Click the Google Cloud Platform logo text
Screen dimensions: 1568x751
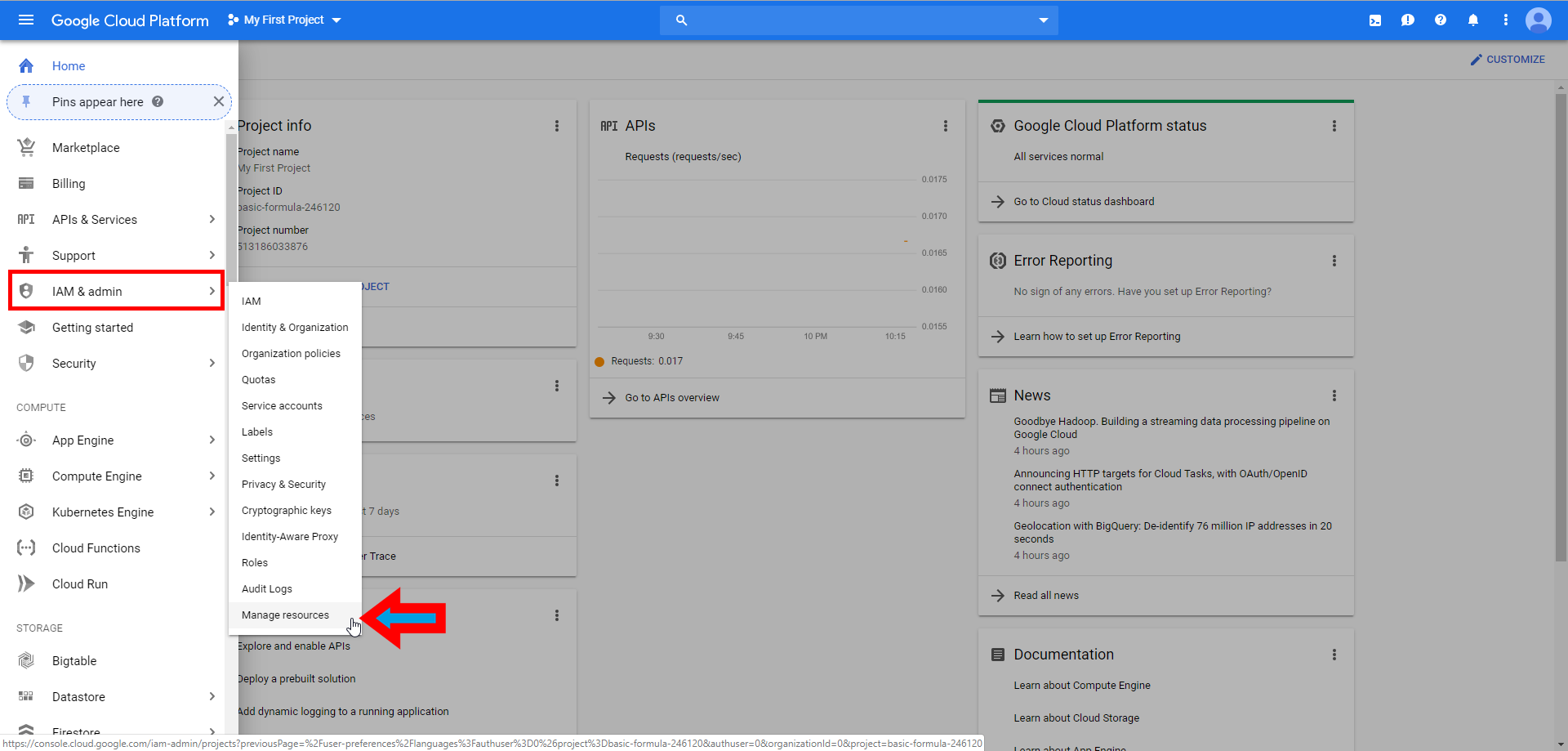[x=130, y=20]
